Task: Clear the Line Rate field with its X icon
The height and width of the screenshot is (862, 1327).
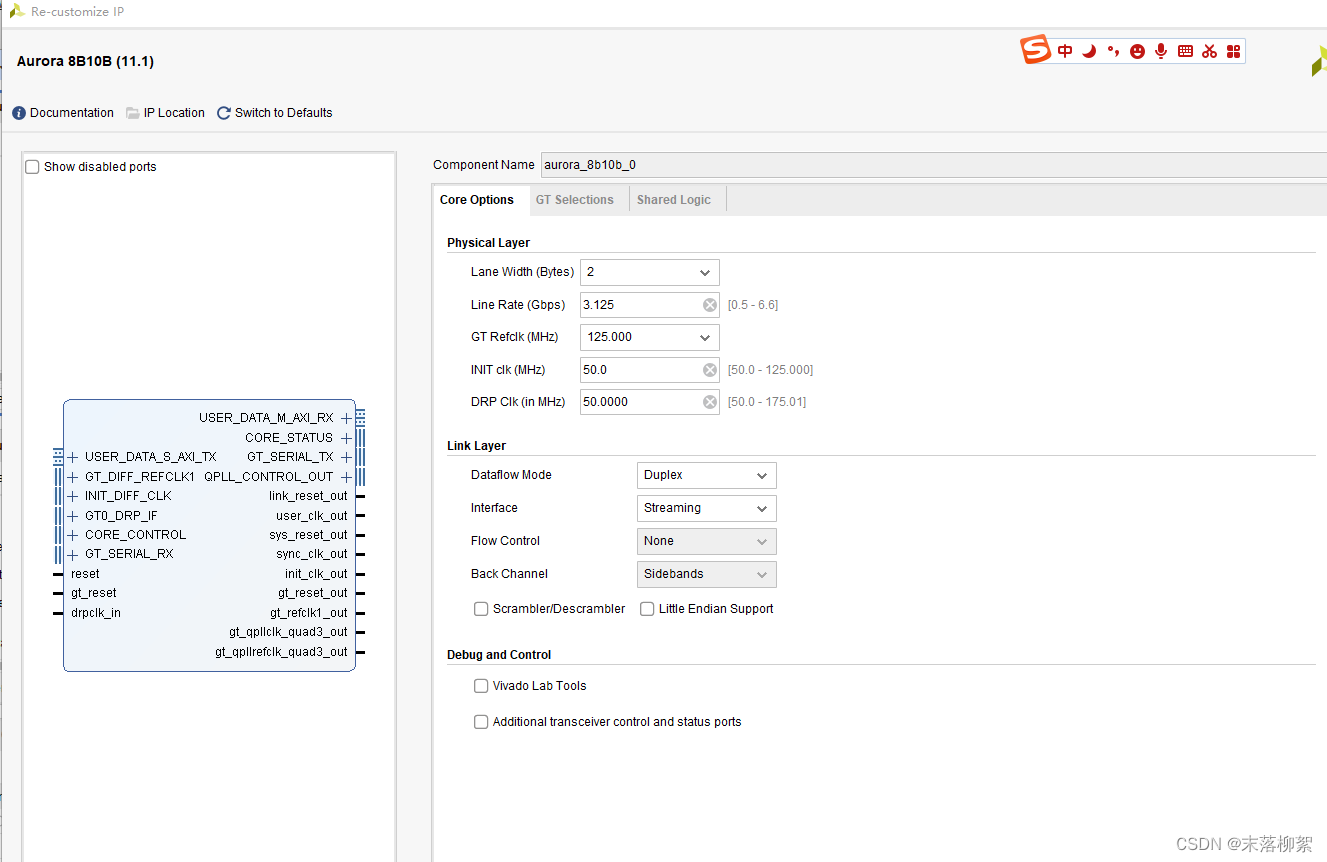Action: pos(709,305)
